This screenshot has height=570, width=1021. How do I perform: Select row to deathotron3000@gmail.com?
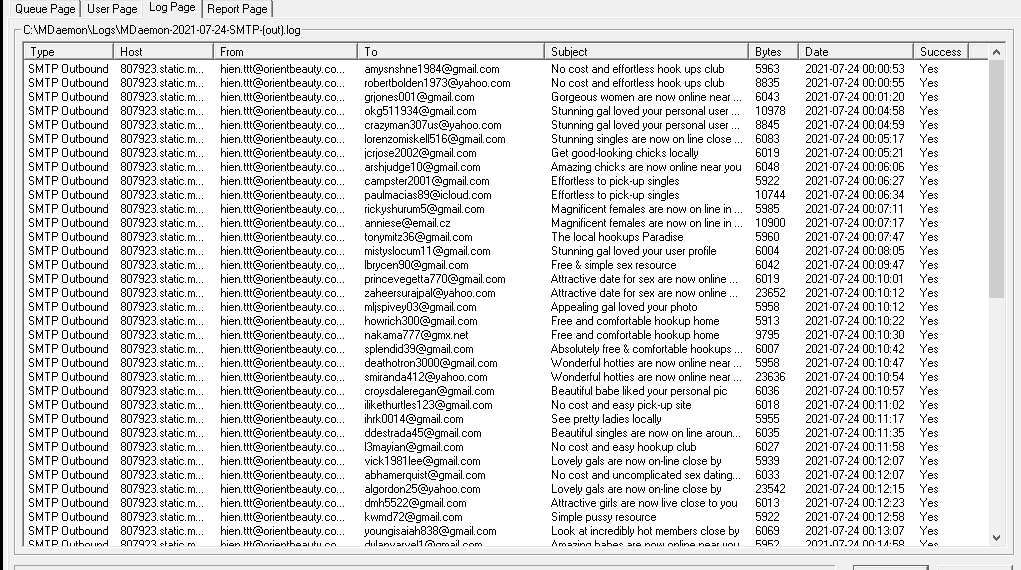tap(506, 363)
